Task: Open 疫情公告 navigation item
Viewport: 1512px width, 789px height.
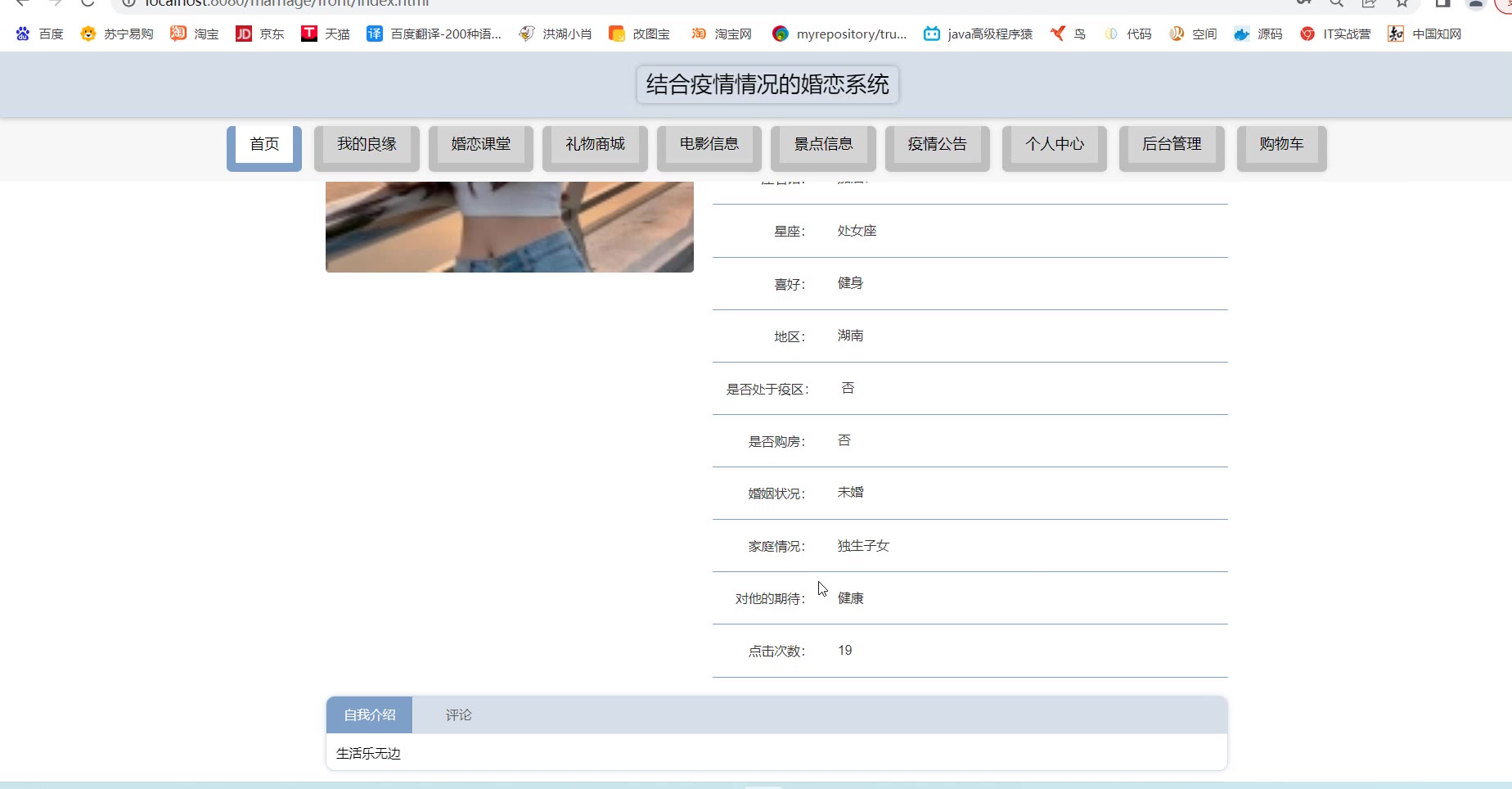Action: coord(938,145)
